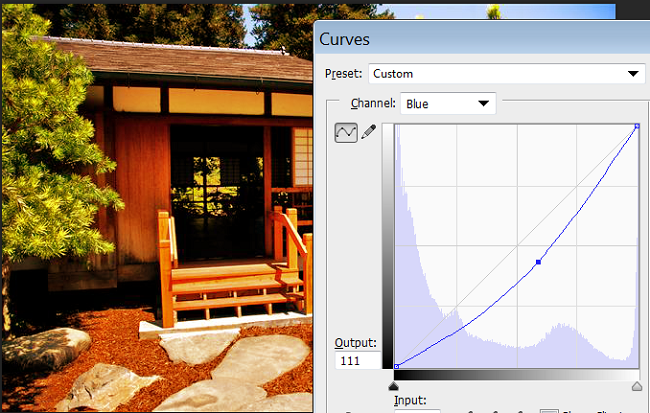Select the midpoint control point on the blue curve
This screenshot has height=413, width=650.
538,262
